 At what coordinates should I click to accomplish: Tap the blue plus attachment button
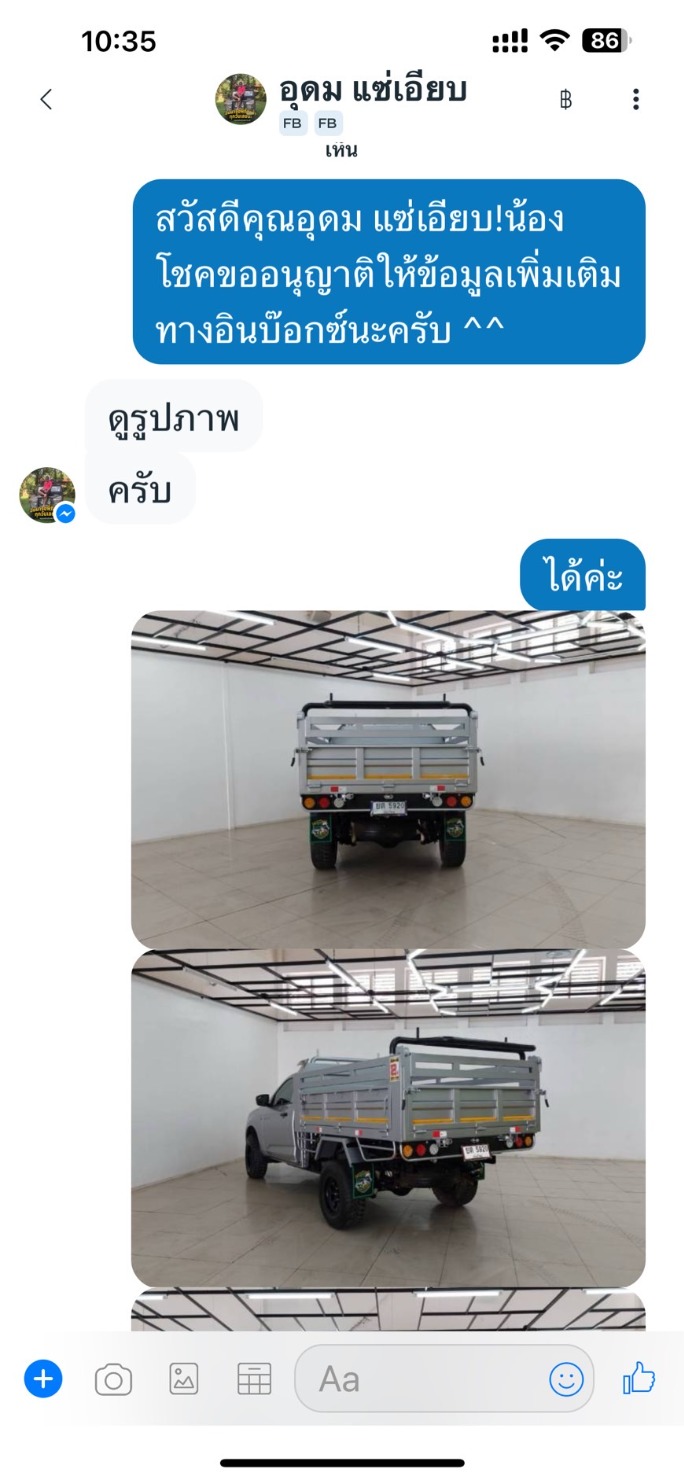43,1380
